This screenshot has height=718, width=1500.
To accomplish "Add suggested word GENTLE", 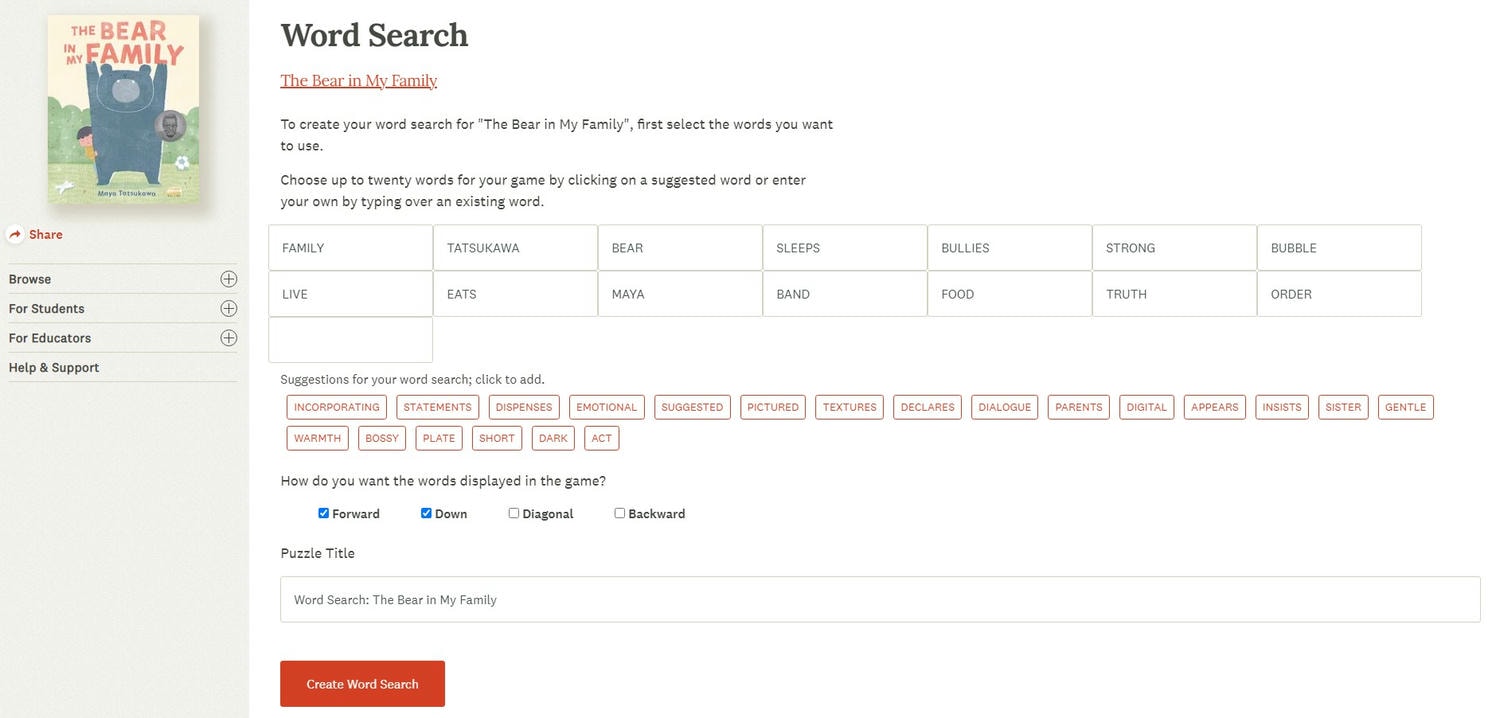I will [1406, 407].
